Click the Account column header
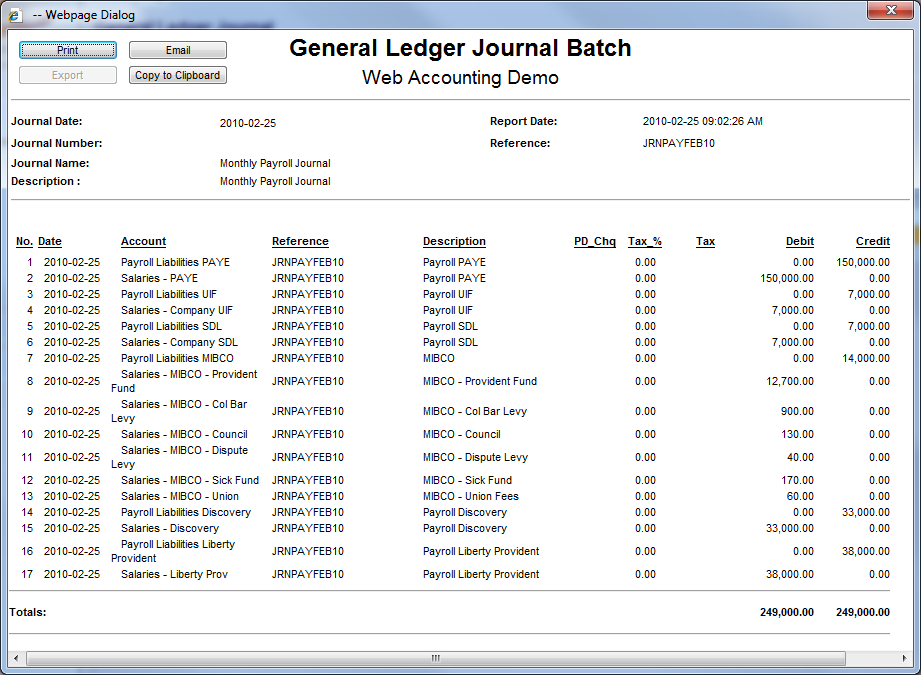 coord(143,241)
